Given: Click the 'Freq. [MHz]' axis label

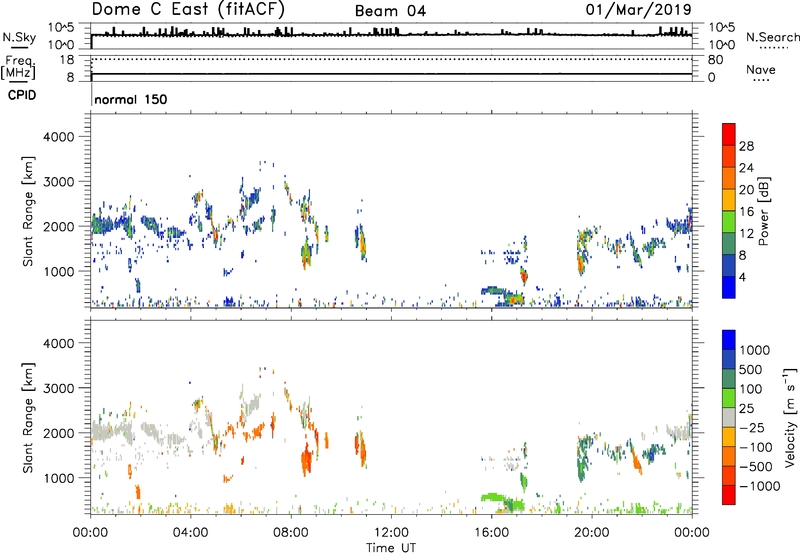Looking at the screenshot, I should 18,68.
